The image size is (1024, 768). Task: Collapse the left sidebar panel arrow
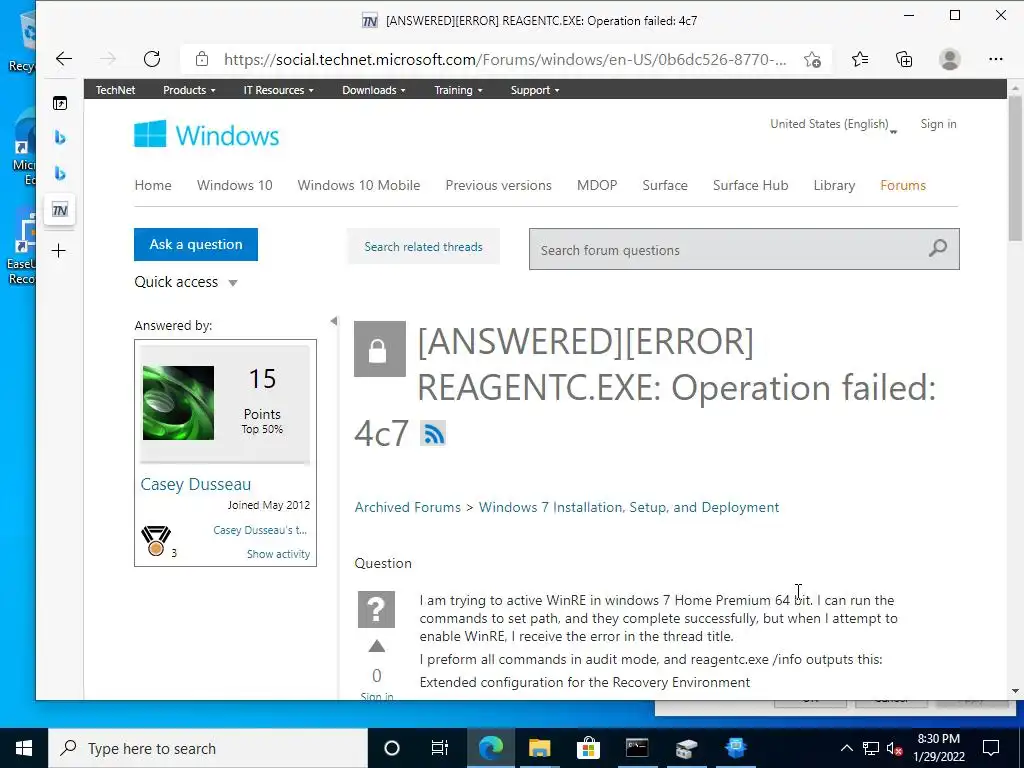(x=334, y=321)
